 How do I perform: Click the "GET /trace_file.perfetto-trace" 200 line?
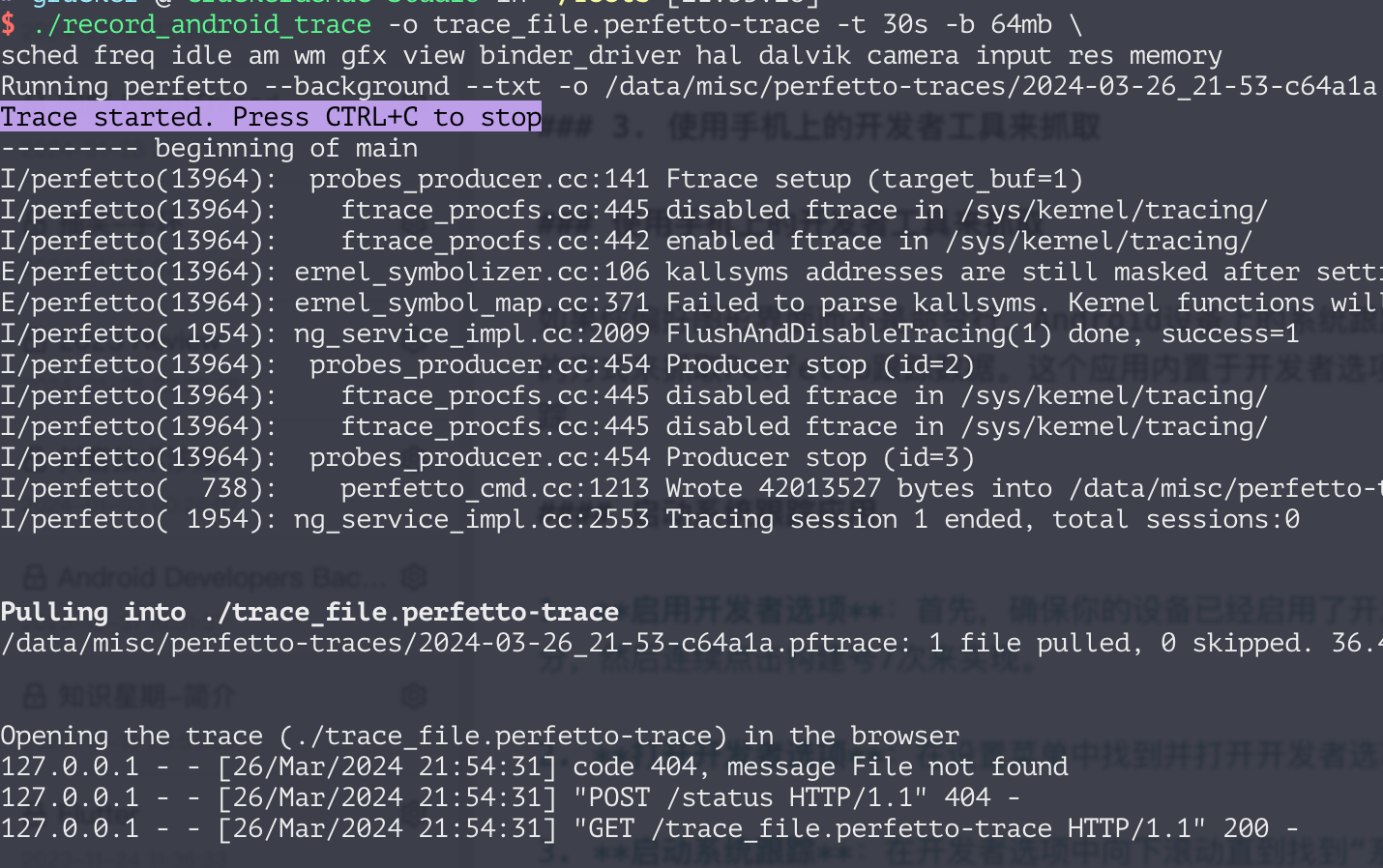tap(933, 828)
